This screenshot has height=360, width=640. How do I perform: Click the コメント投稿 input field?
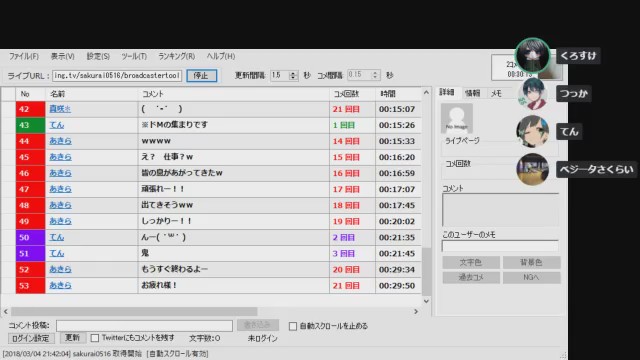tap(144, 325)
